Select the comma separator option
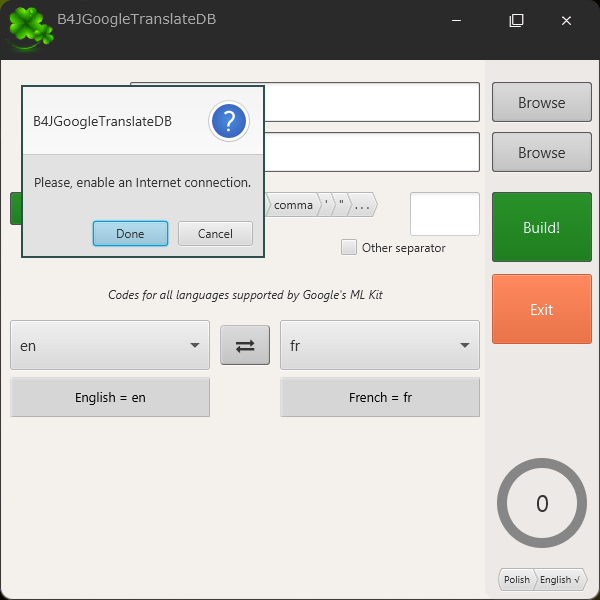Screen dimensions: 600x600 pyautogui.click(x=293, y=205)
